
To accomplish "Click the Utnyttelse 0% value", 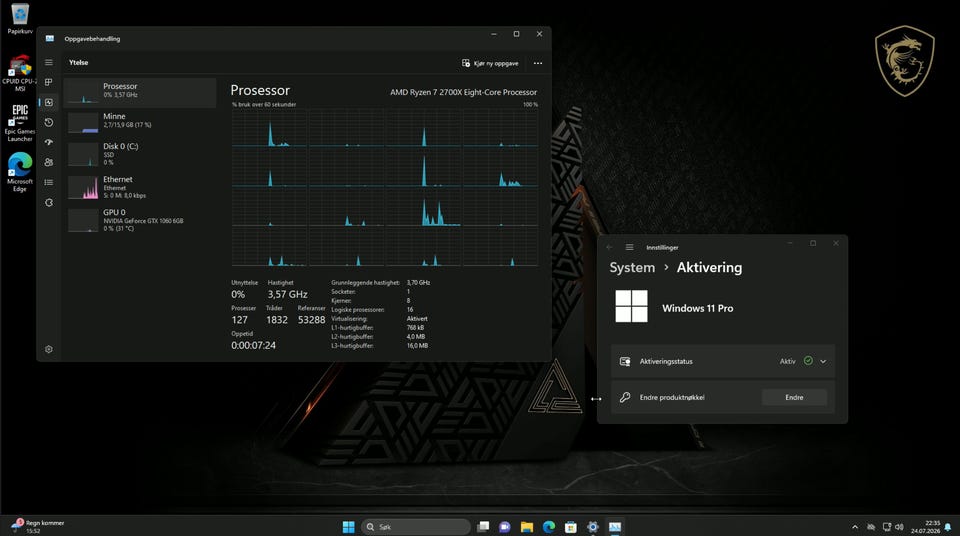I will (x=238, y=295).
